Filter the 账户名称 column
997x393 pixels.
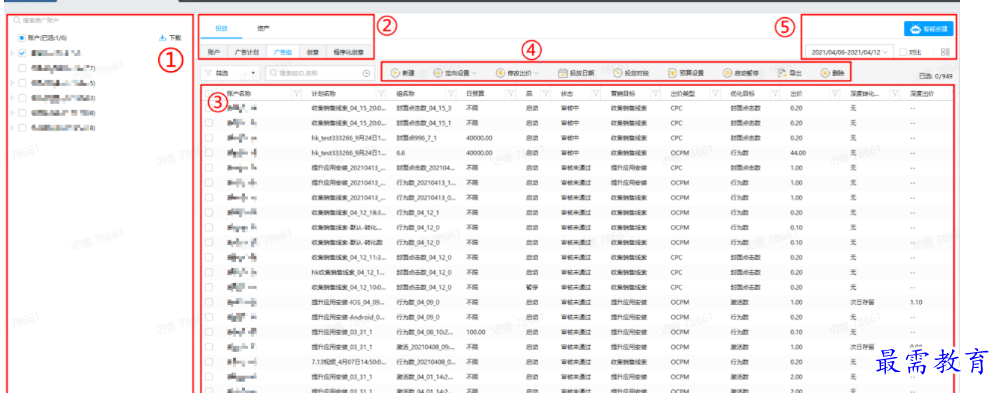(296, 93)
